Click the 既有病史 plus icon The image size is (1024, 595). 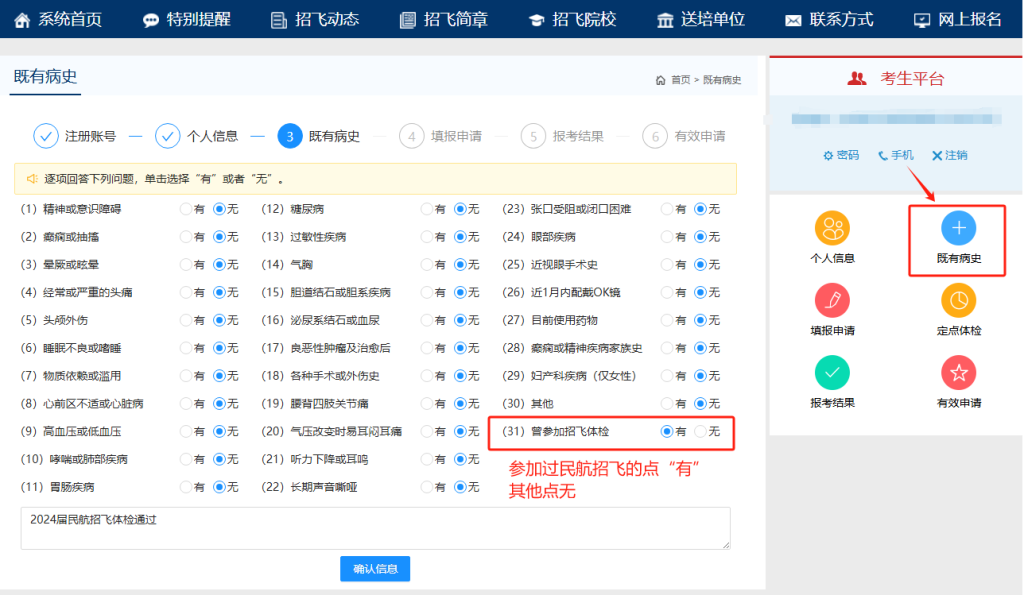pyautogui.click(x=958, y=229)
